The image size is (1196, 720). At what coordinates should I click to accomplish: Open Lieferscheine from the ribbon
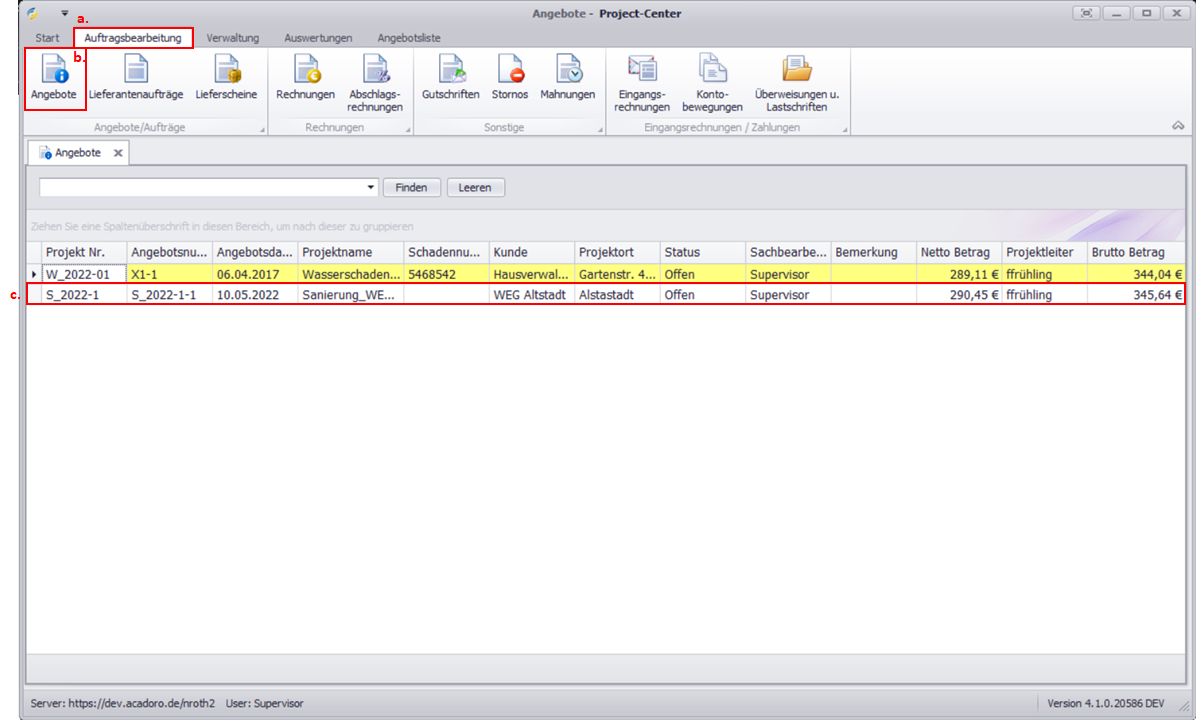(x=226, y=79)
